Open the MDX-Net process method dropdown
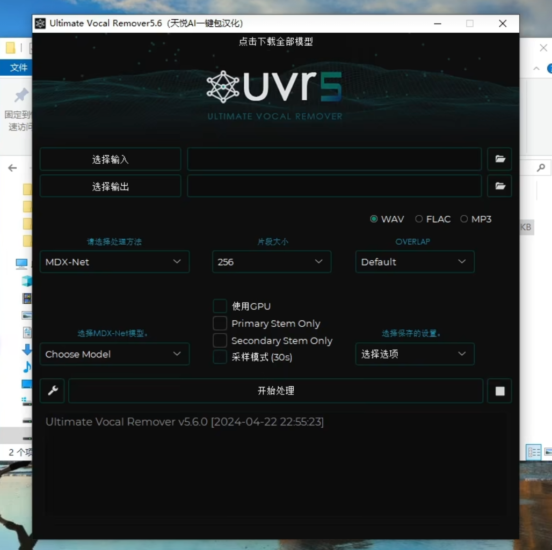 tap(115, 262)
